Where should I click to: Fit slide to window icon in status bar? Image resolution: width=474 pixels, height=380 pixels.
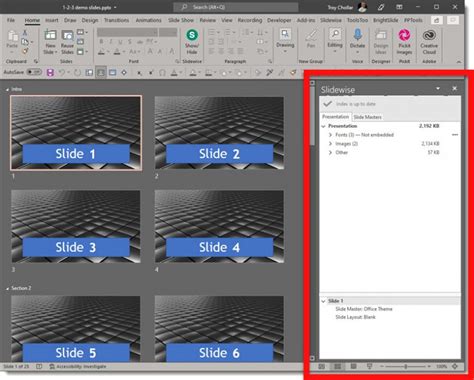455,366
